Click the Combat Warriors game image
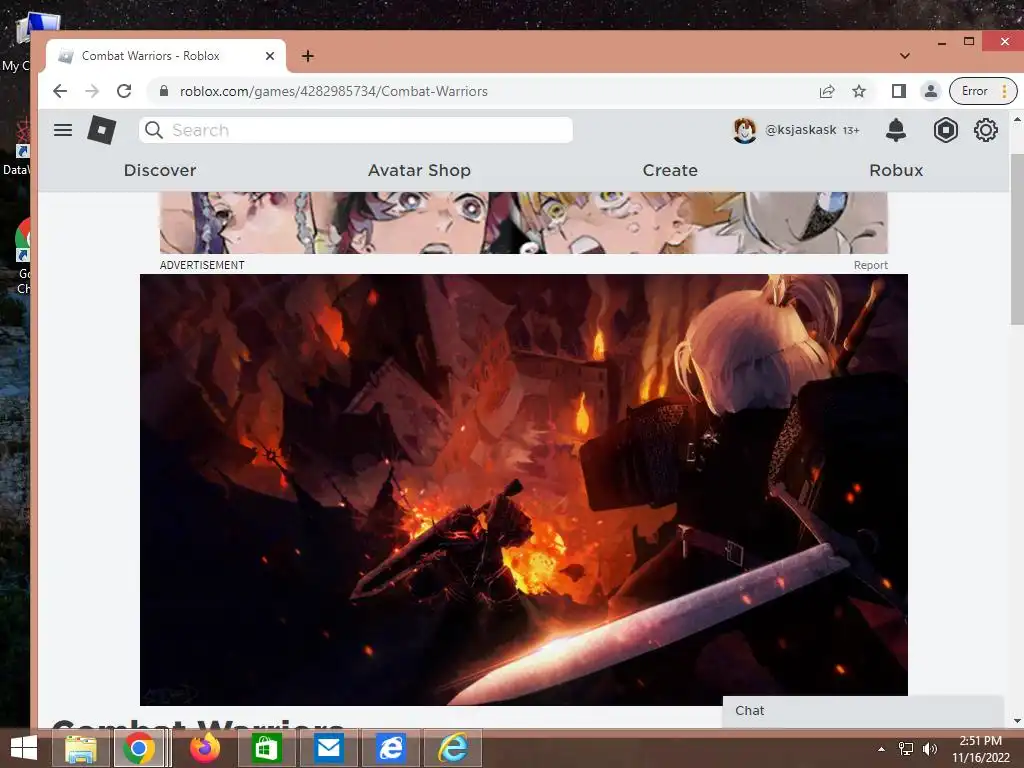Image resolution: width=1024 pixels, height=768 pixels. point(524,490)
